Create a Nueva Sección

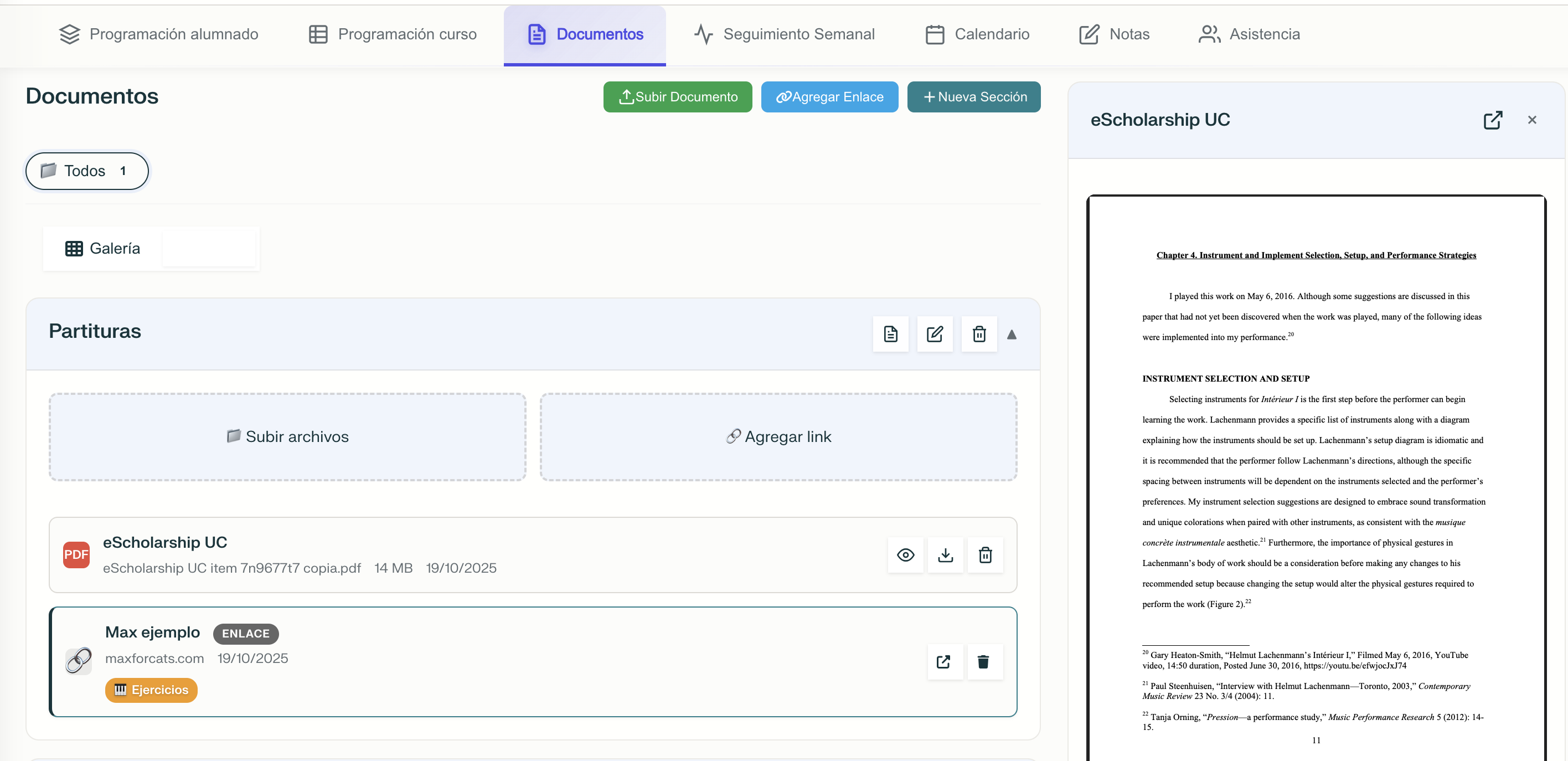(973, 97)
